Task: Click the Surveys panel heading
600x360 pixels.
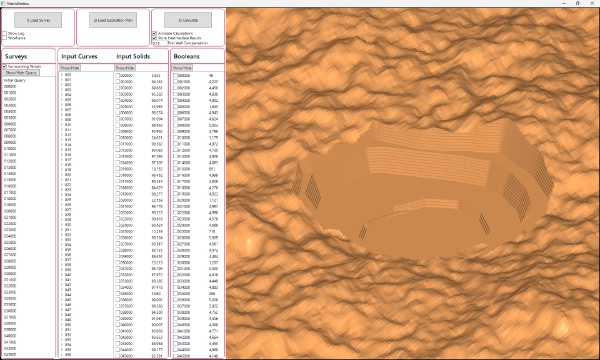Action: 16,56
